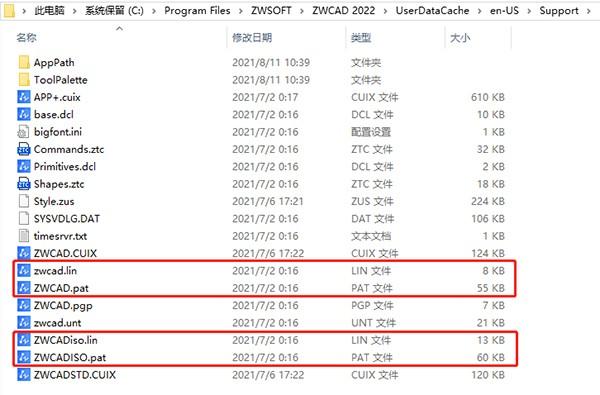Expand chevron before 此电脑 breadcrumb
This screenshot has width=600, height=395.
point(24,11)
